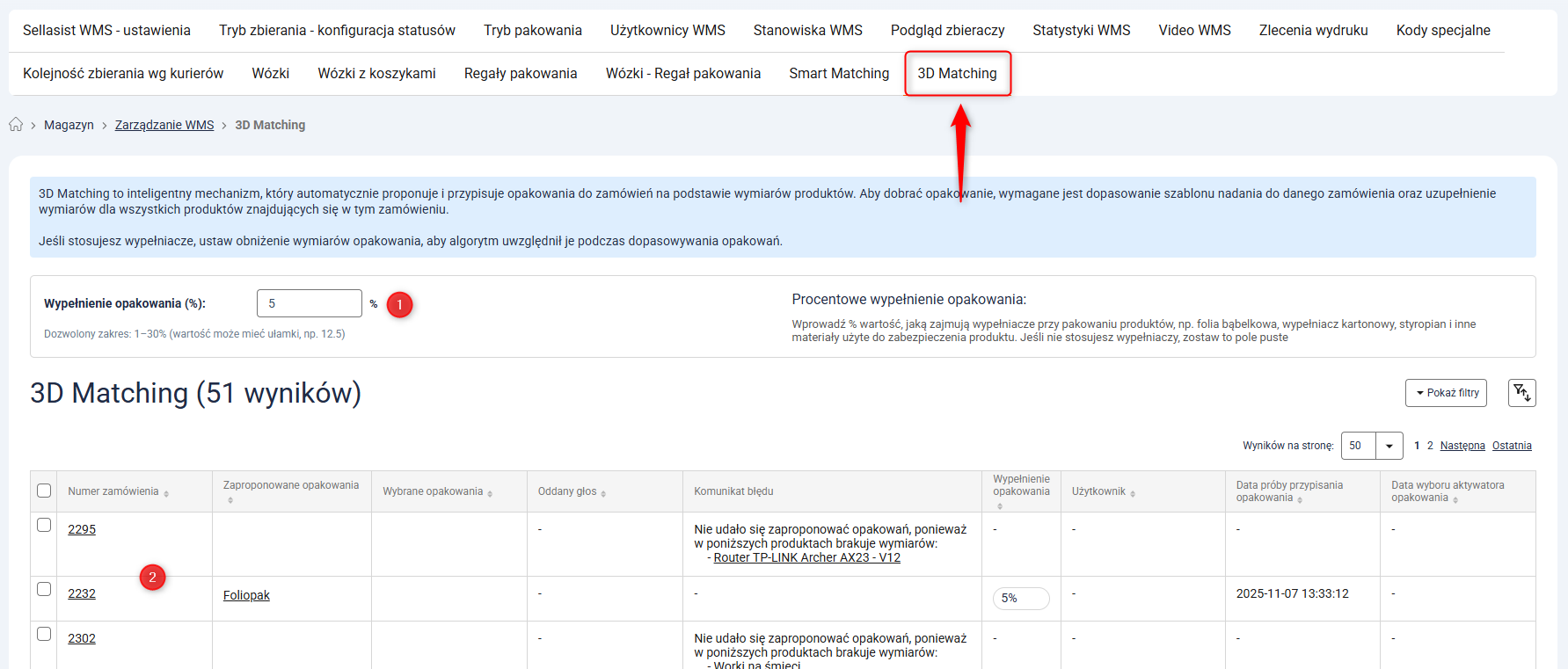Sort by Numer zamówienia column arrows
This screenshot has width=1568, height=669.
pos(166,493)
